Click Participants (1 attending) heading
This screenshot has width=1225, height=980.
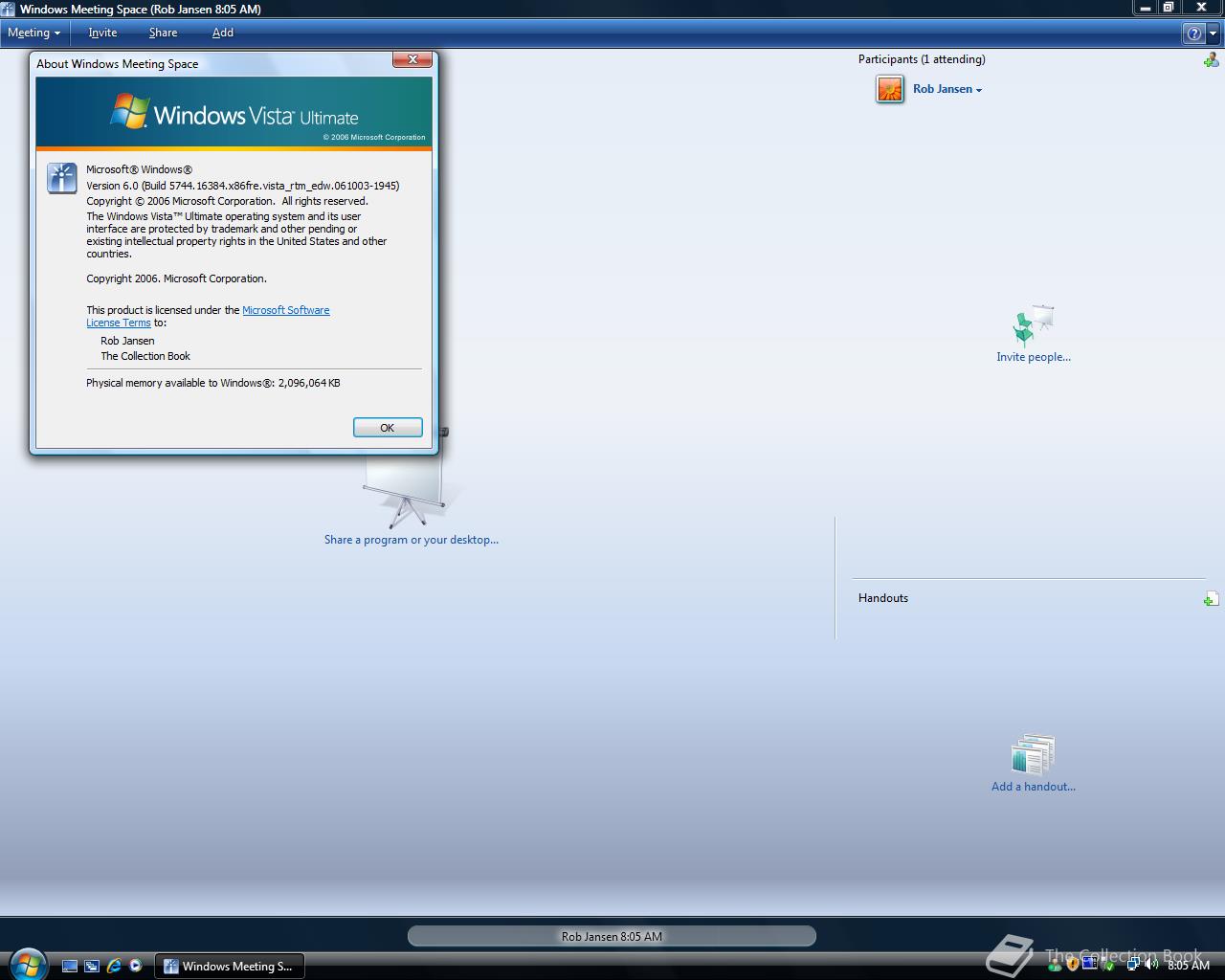922,59
